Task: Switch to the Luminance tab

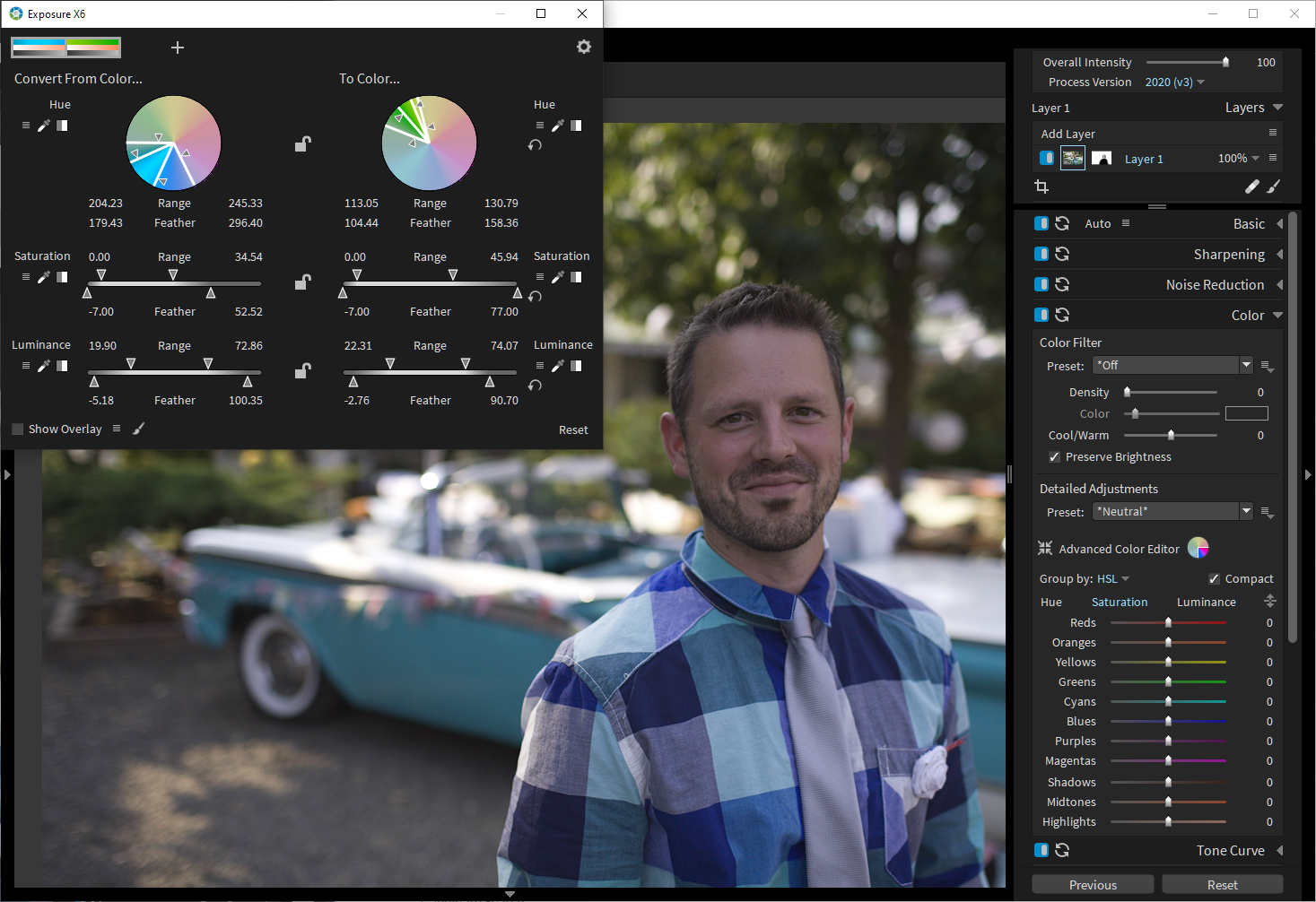Action: [1206, 603]
